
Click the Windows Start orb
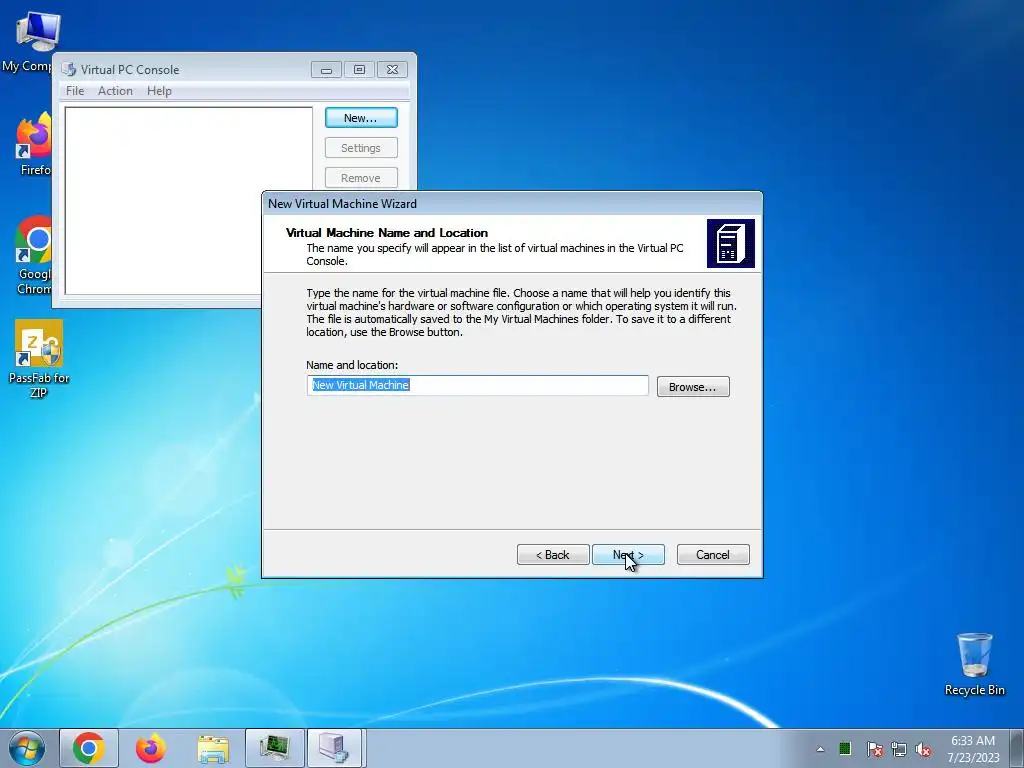[27, 748]
